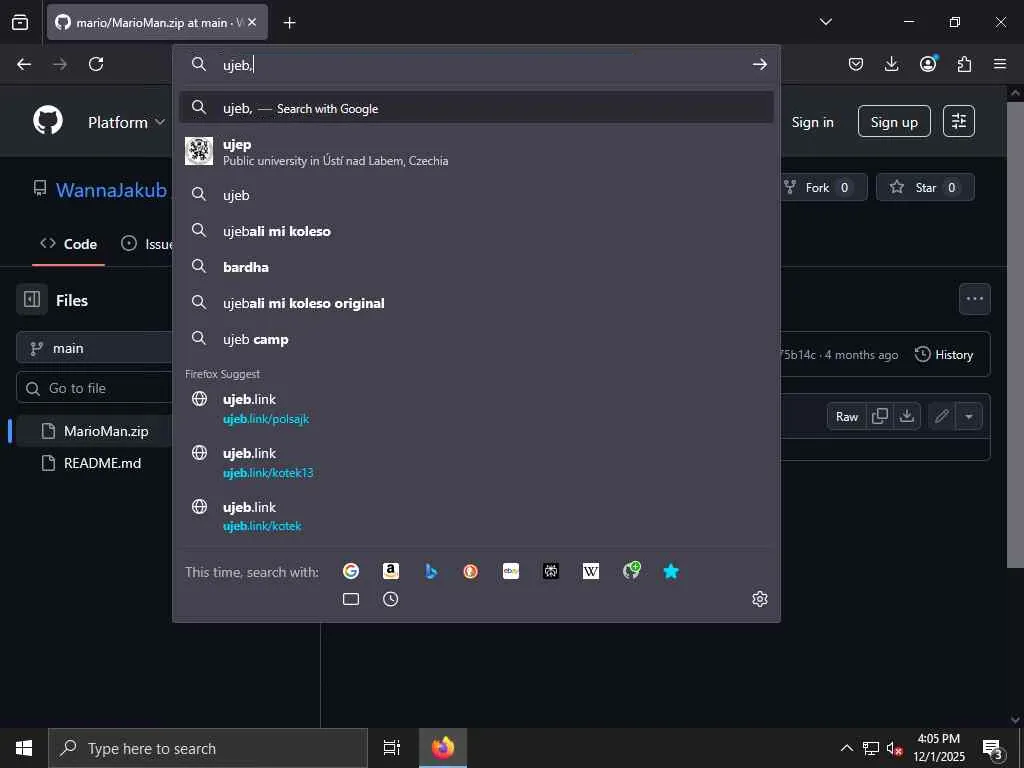Pick the 'ujebali mi koleso' suggestion
The width and height of the screenshot is (1024, 768).
476,231
